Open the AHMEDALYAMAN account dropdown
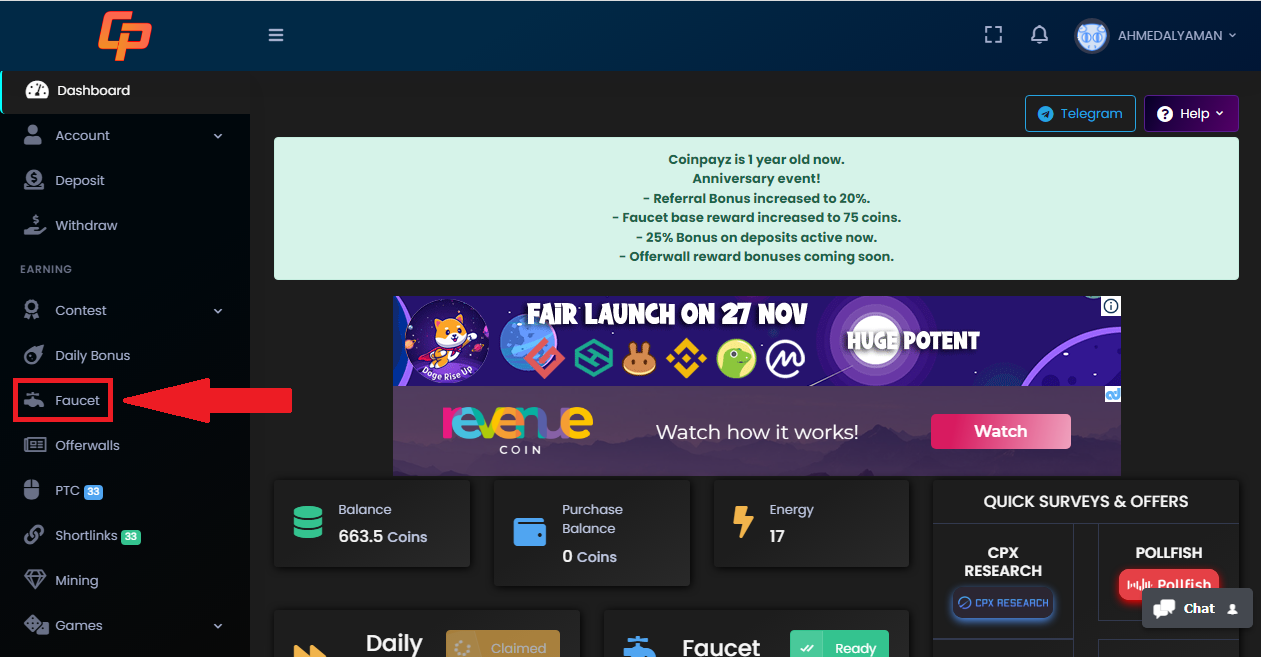The width and height of the screenshot is (1261, 657). (x=1176, y=35)
